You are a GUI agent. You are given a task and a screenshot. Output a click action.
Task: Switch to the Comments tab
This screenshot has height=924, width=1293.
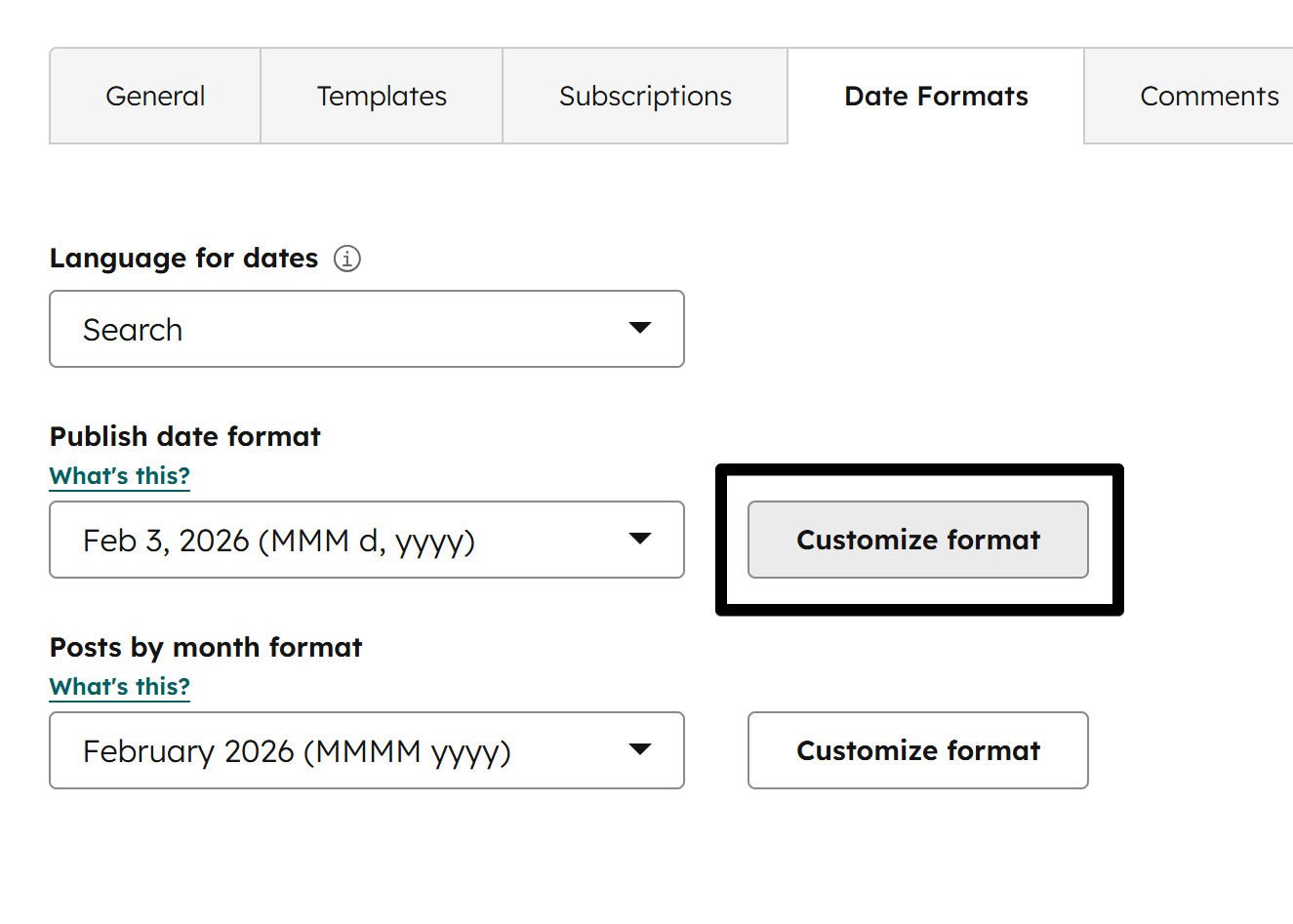point(1209,96)
